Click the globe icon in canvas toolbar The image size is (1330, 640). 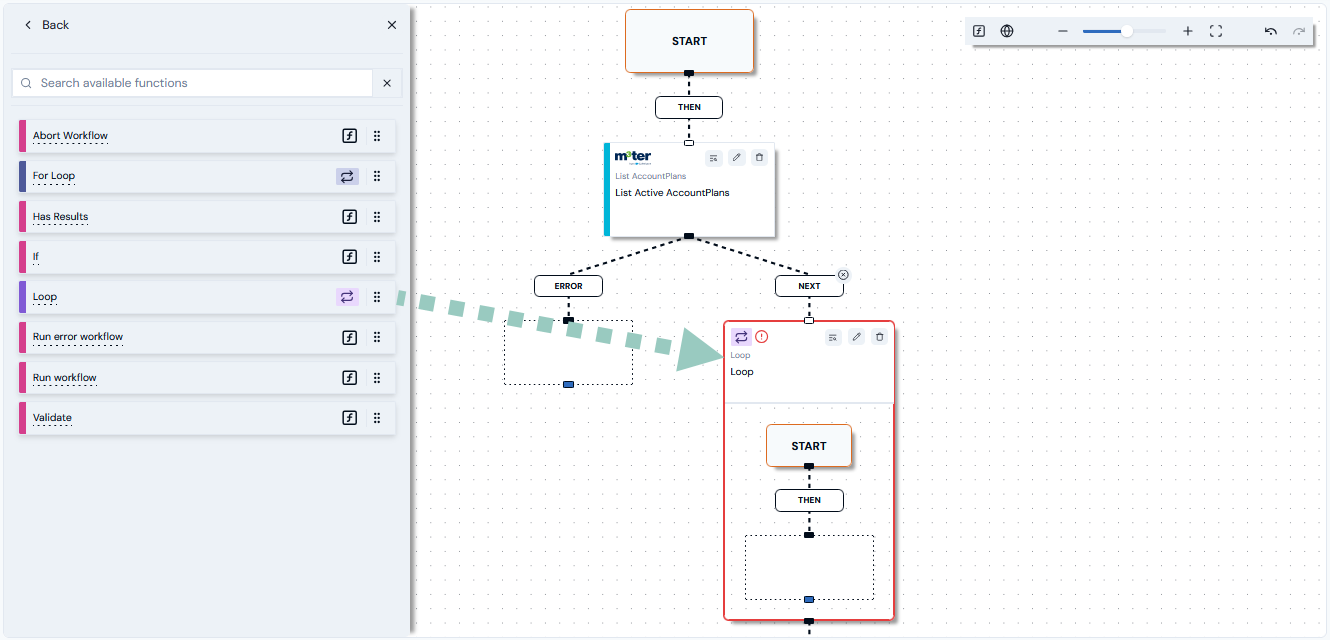(1007, 31)
